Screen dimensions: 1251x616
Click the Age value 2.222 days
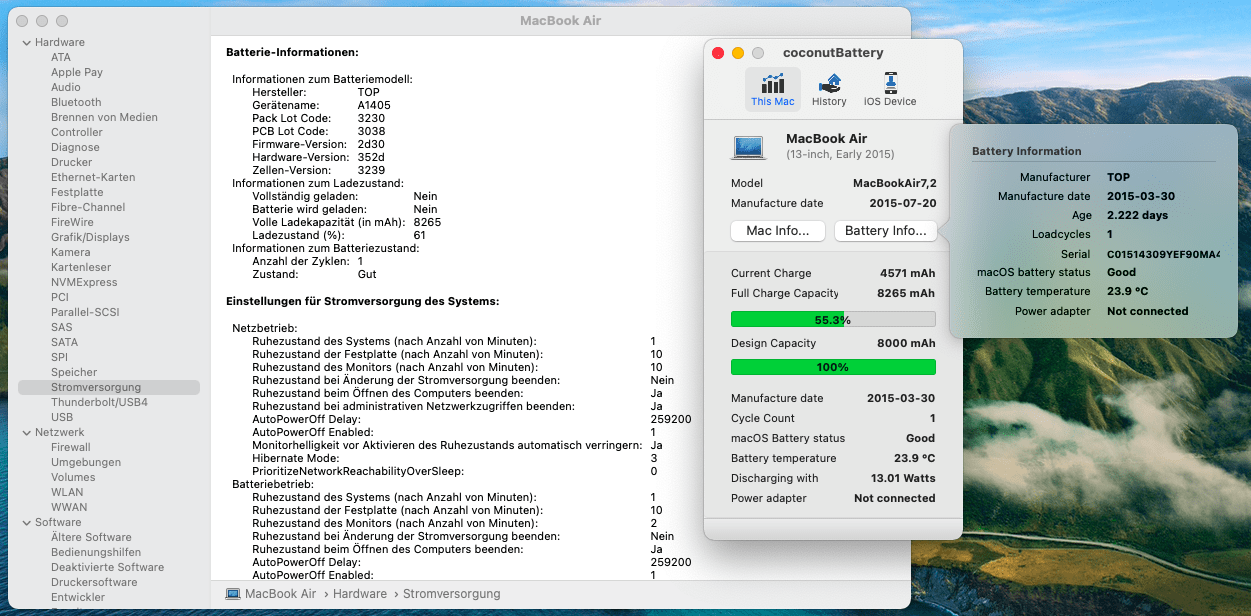[1138, 215]
